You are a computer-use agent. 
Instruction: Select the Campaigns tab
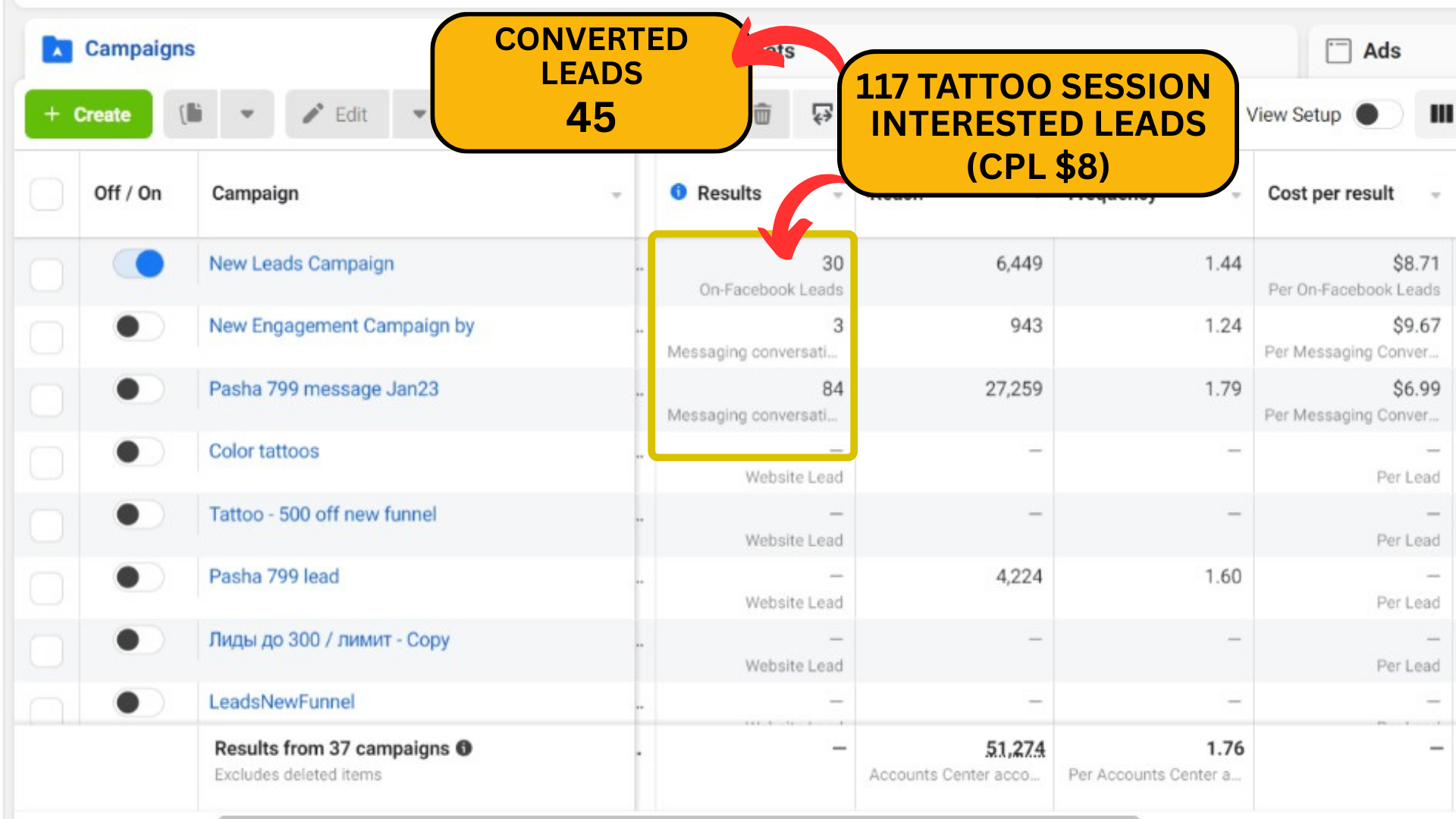click(140, 49)
